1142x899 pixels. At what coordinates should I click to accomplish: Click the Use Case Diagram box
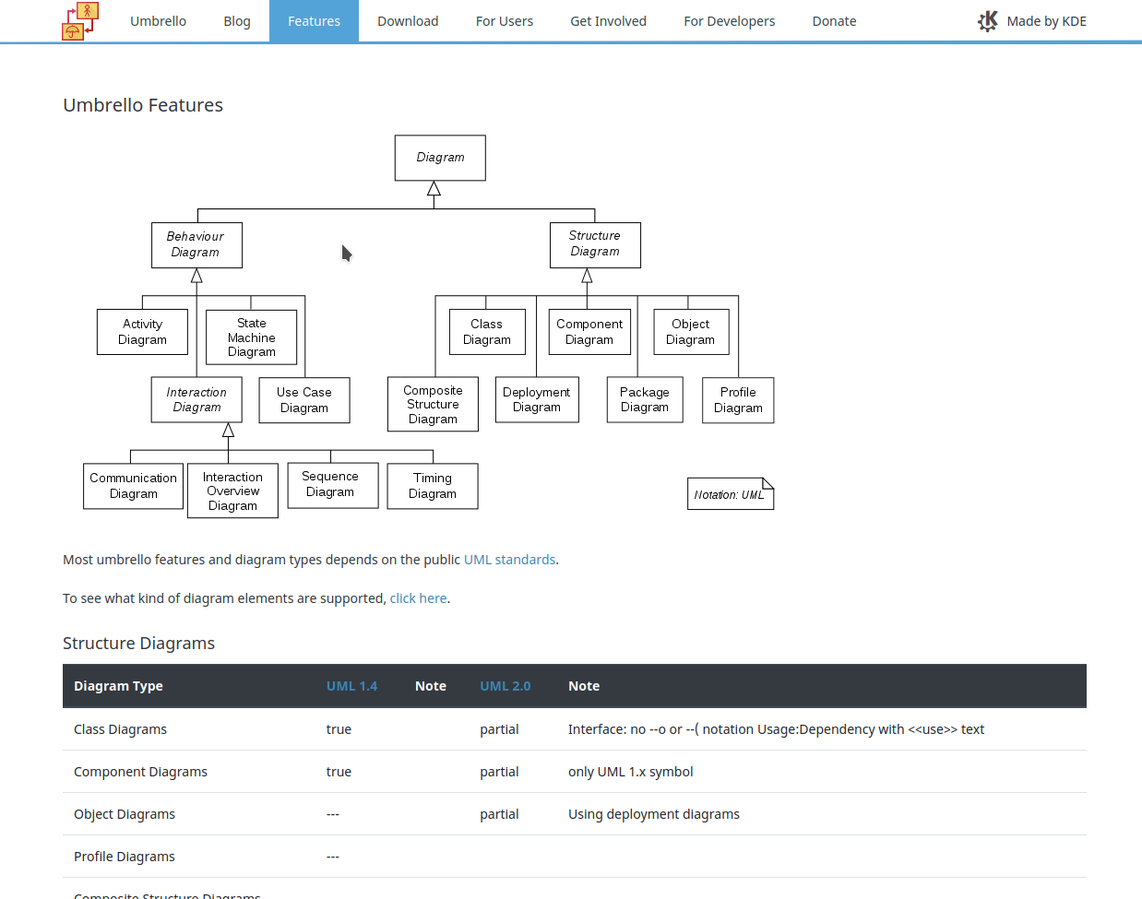tap(304, 400)
